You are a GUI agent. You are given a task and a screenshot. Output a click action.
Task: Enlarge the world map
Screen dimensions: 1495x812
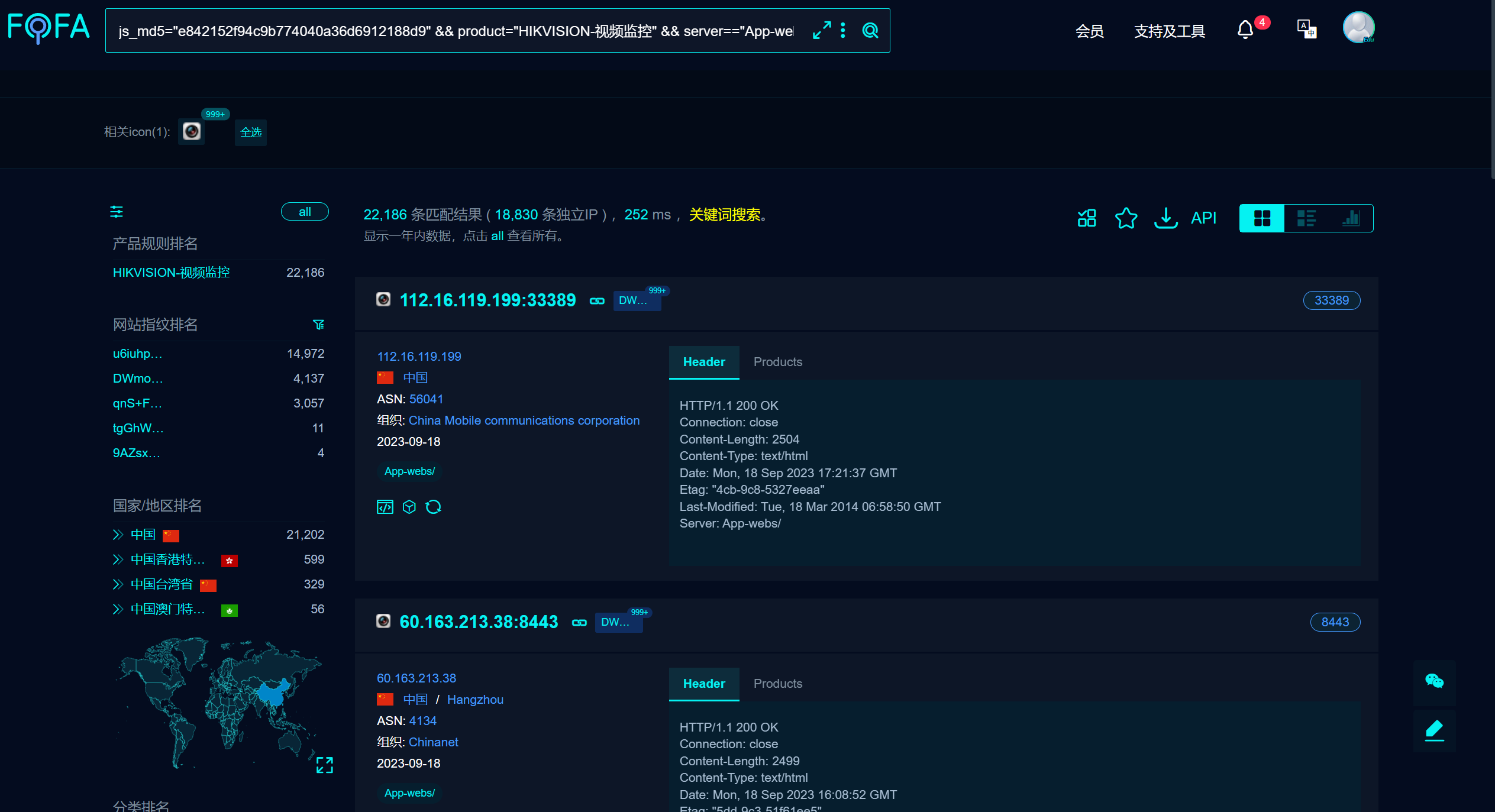click(325, 765)
